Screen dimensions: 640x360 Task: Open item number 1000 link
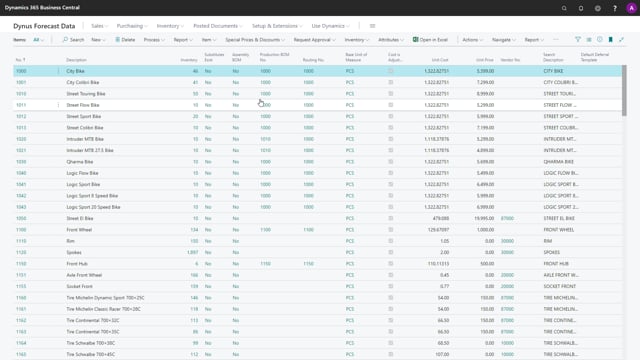point(21,71)
